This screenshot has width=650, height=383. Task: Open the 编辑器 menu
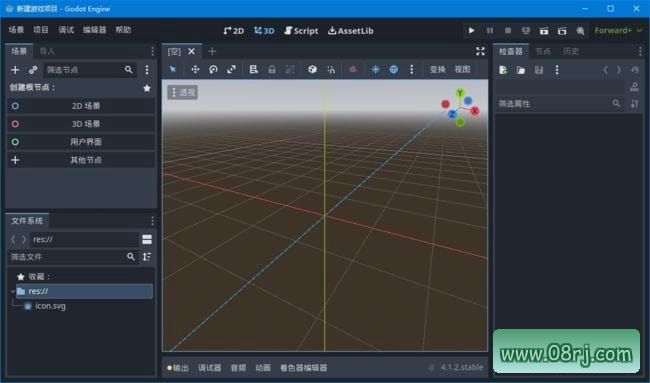tap(95, 30)
